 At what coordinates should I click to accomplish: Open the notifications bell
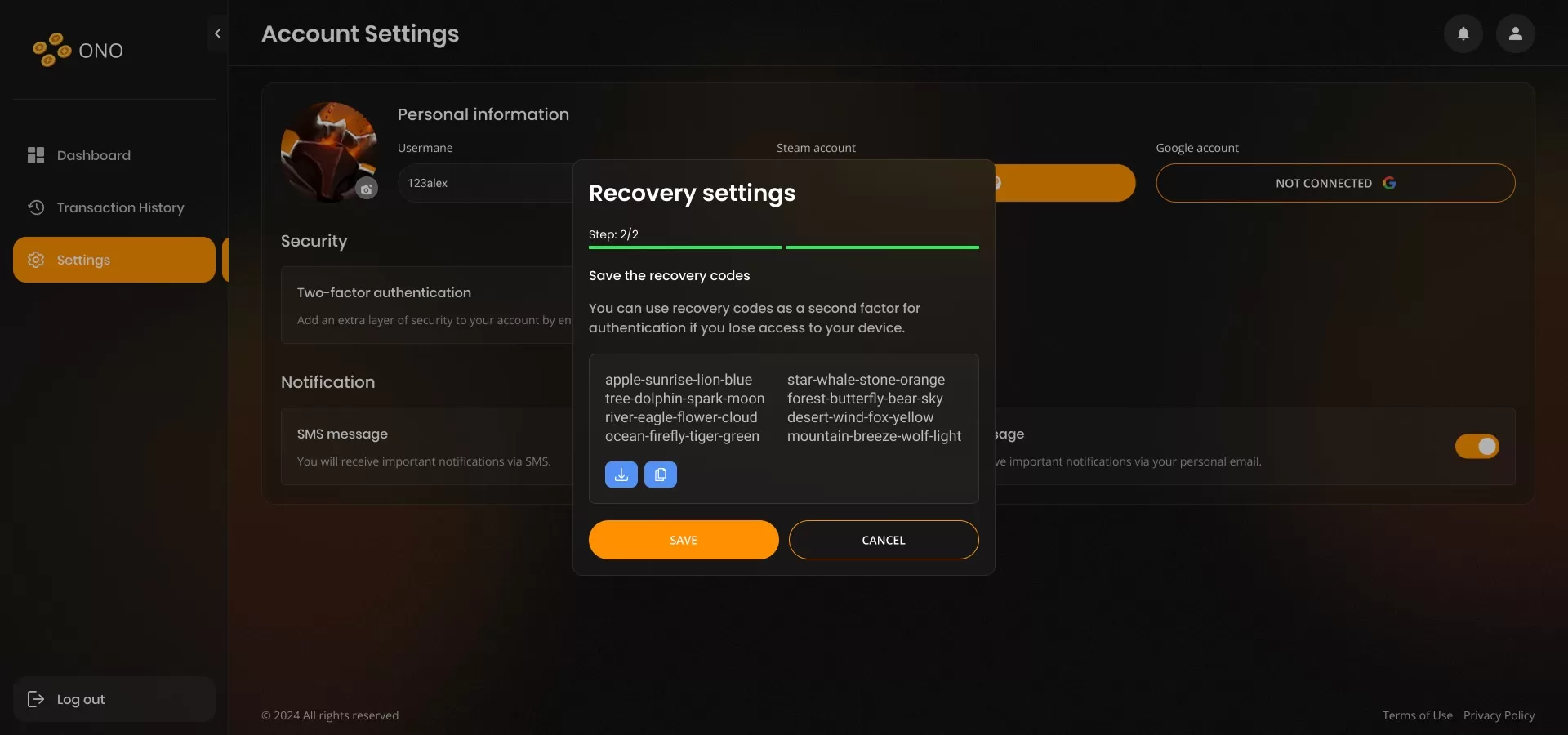point(1463,33)
